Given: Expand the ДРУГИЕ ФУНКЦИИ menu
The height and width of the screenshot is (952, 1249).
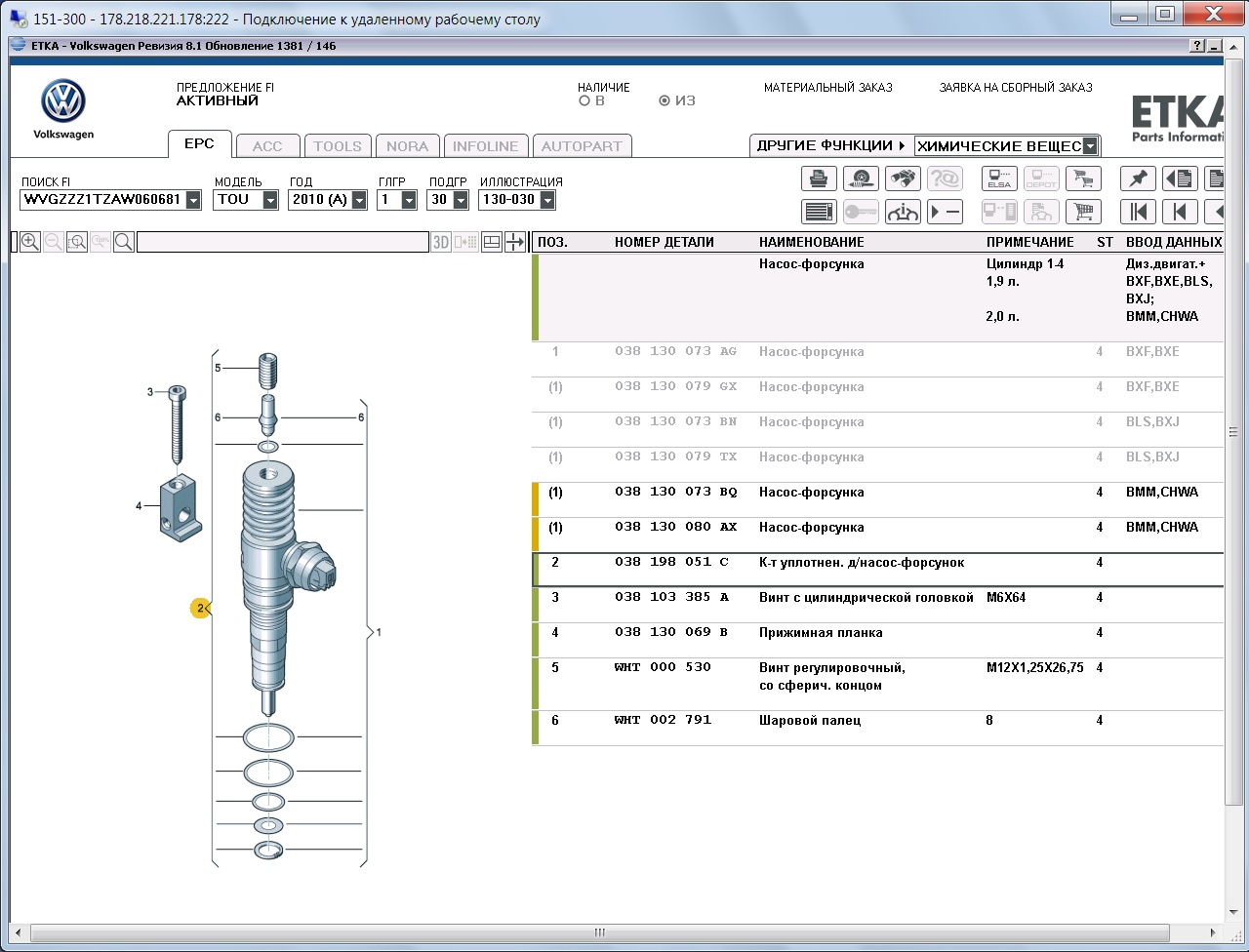Looking at the screenshot, I should (x=831, y=145).
